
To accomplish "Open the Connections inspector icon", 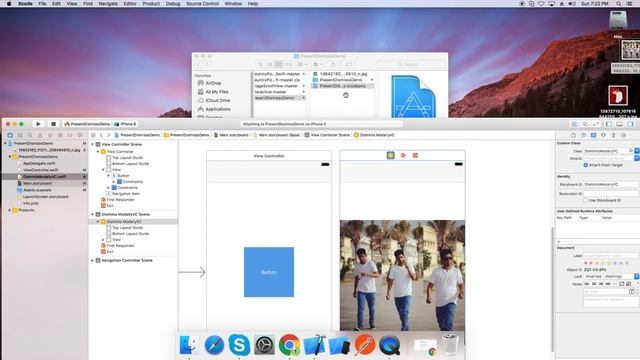I will [623, 135].
